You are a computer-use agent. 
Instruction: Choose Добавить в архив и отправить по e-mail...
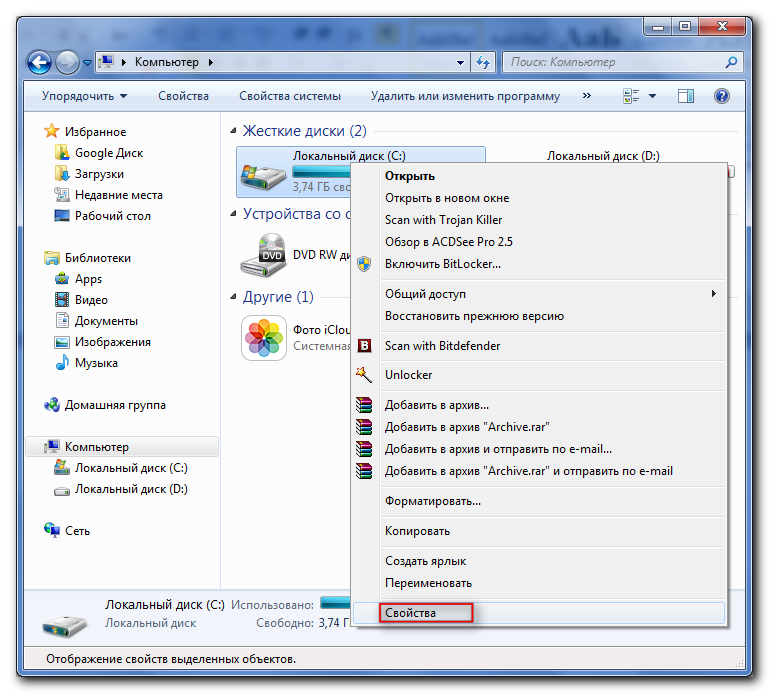(x=539, y=449)
